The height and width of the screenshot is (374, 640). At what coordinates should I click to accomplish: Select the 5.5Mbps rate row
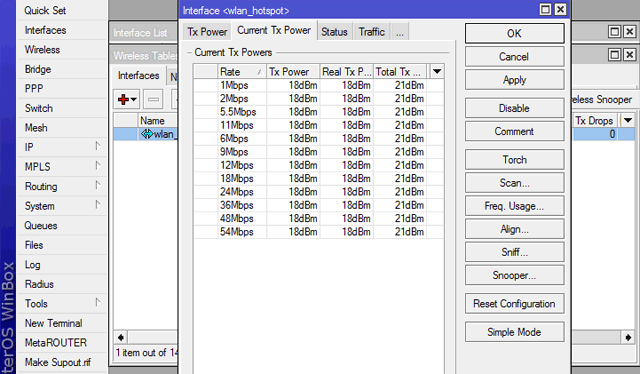[x=319, y=112]
